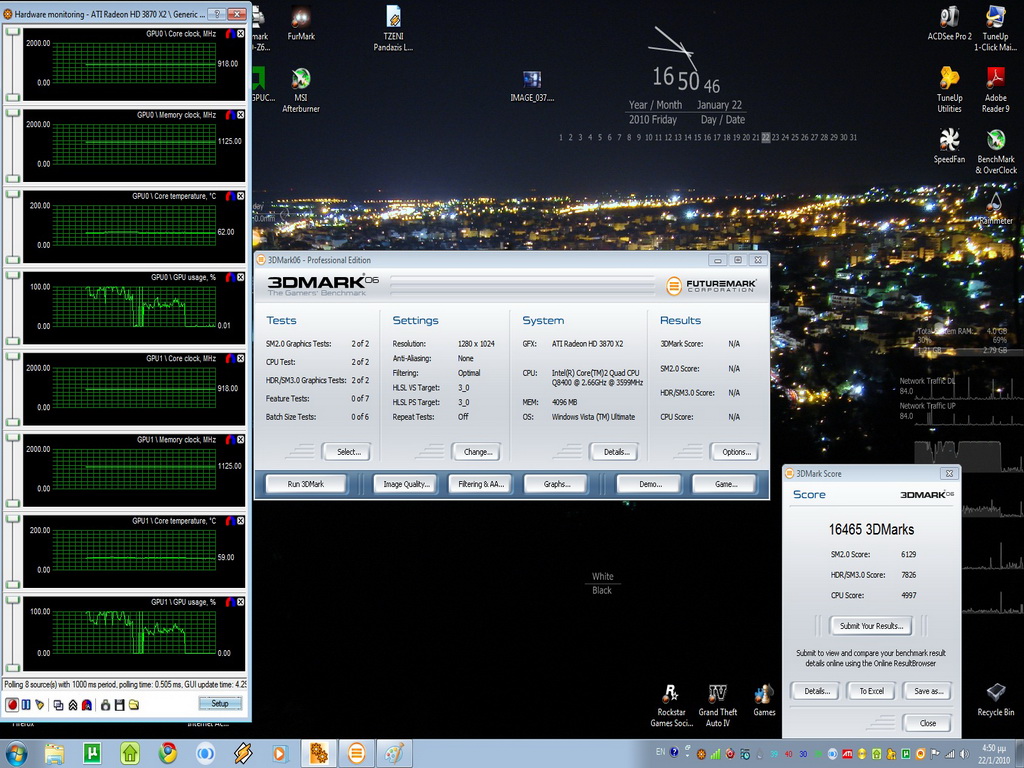Click the upper limit handle beside GPU1 Memory clock graph

[12, 436]
